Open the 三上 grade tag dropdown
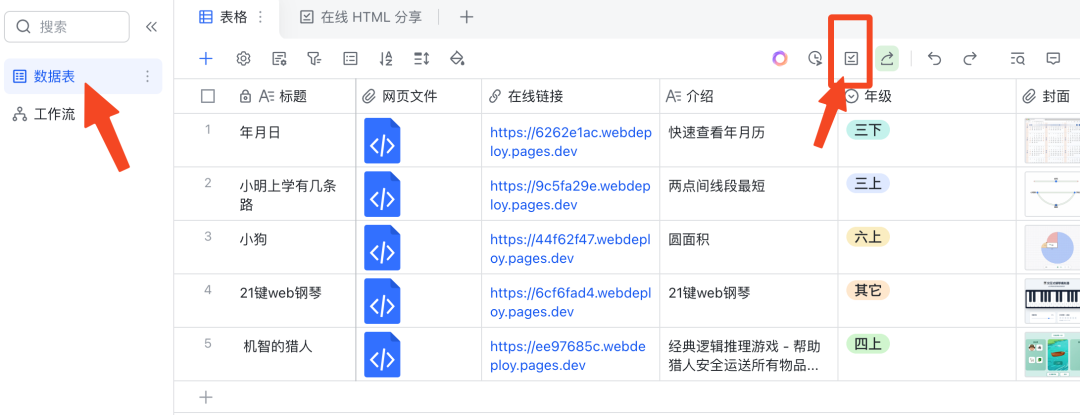This screenshot has height=415, width=1080. coord(868,183)
